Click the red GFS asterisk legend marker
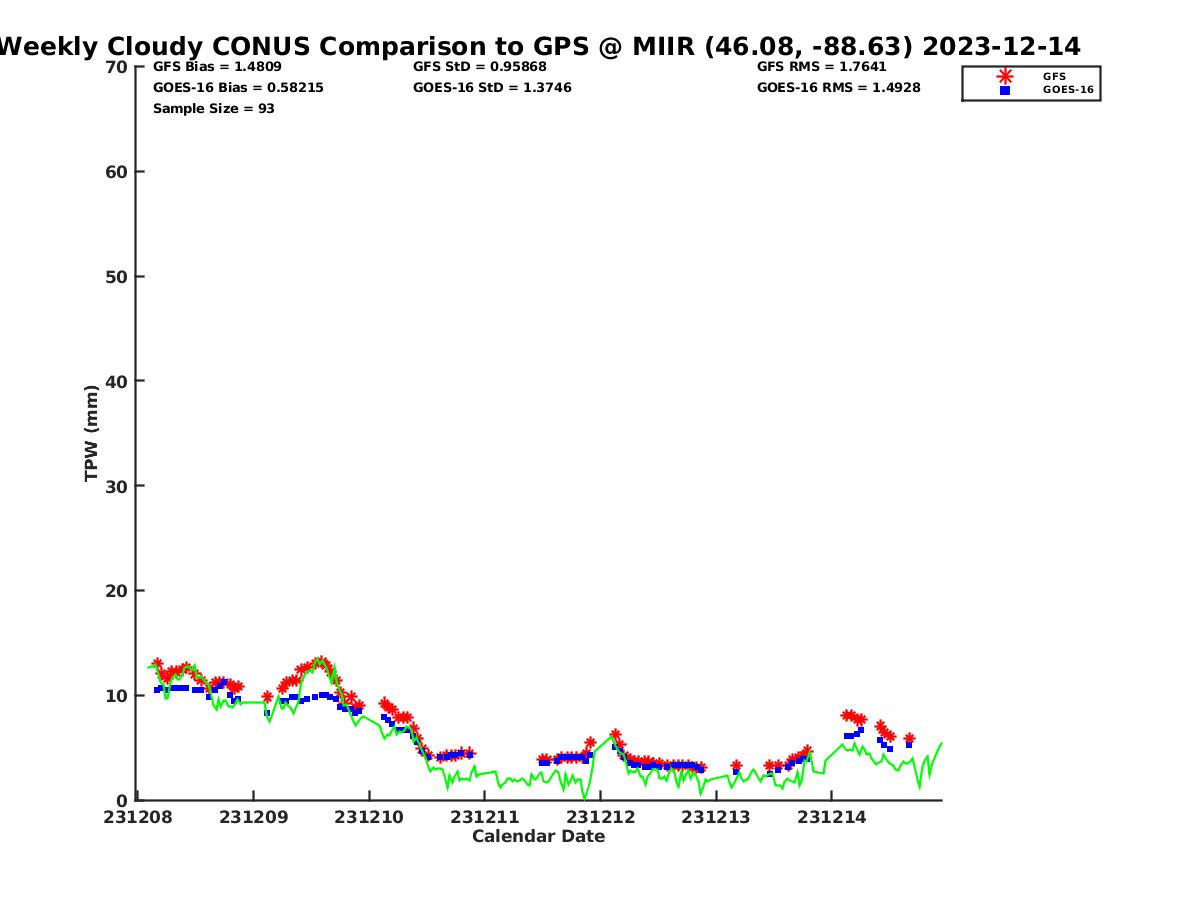Screen dimensions: 1200x900 [x=1005, y=76]
